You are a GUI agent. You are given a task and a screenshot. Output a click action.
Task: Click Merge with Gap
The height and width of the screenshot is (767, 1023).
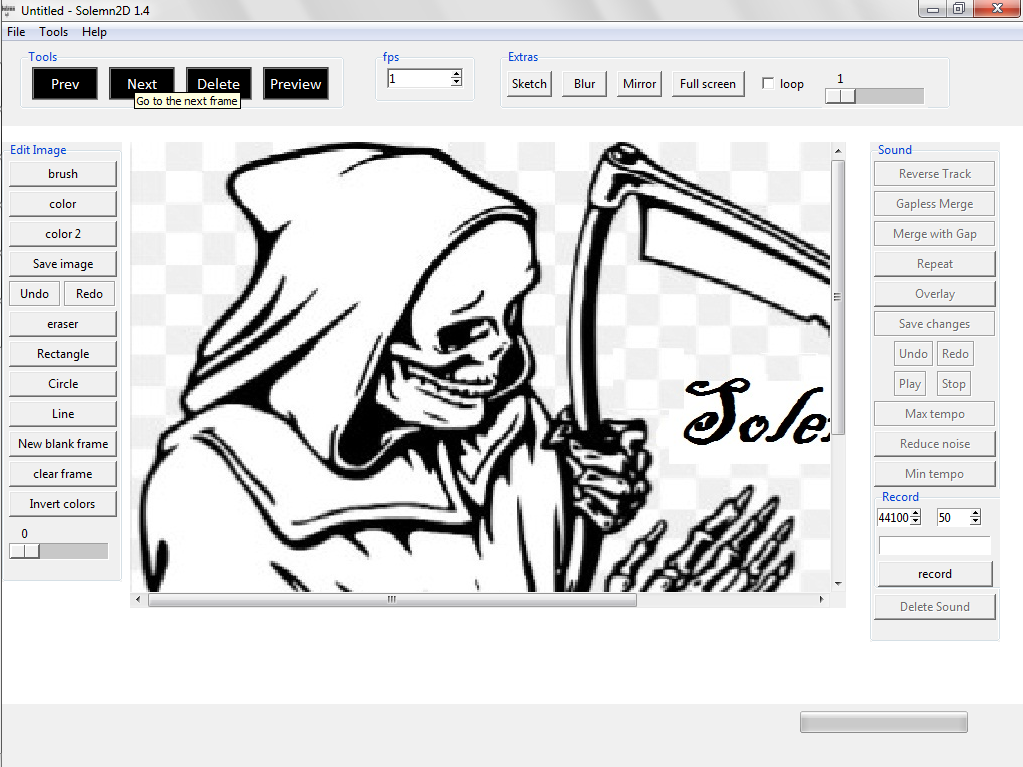point(934,234)
